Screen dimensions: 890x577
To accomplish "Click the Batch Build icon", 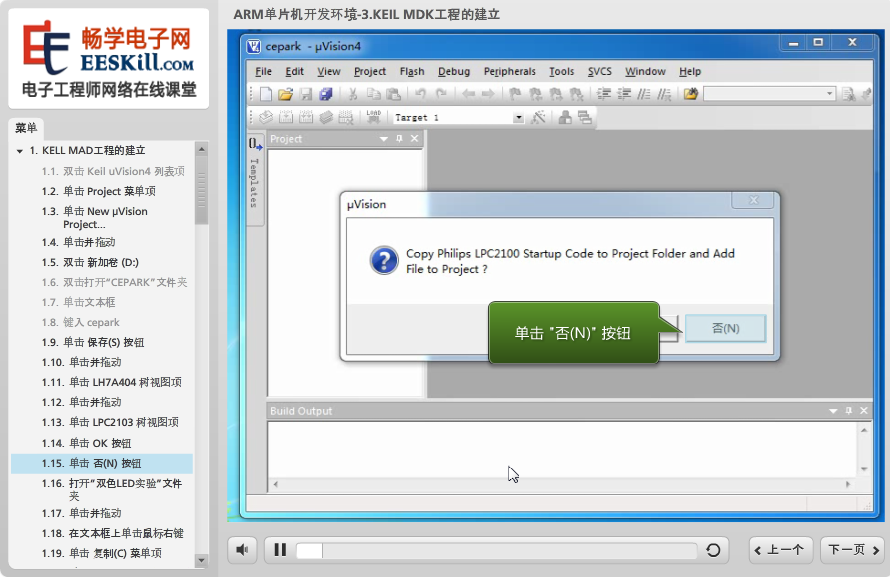I will click(x=326, y=117).
